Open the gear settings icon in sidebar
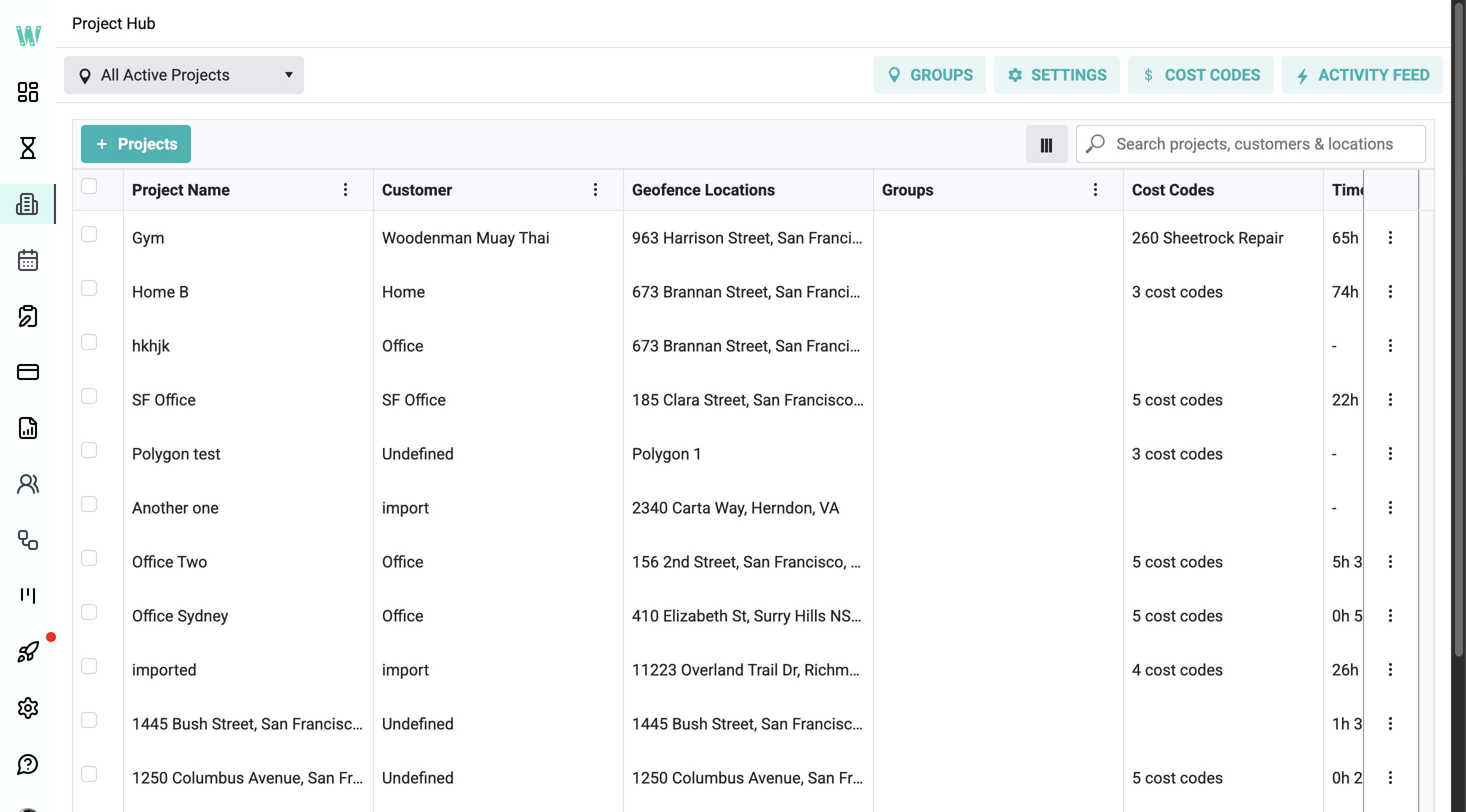 pos(27,708)
